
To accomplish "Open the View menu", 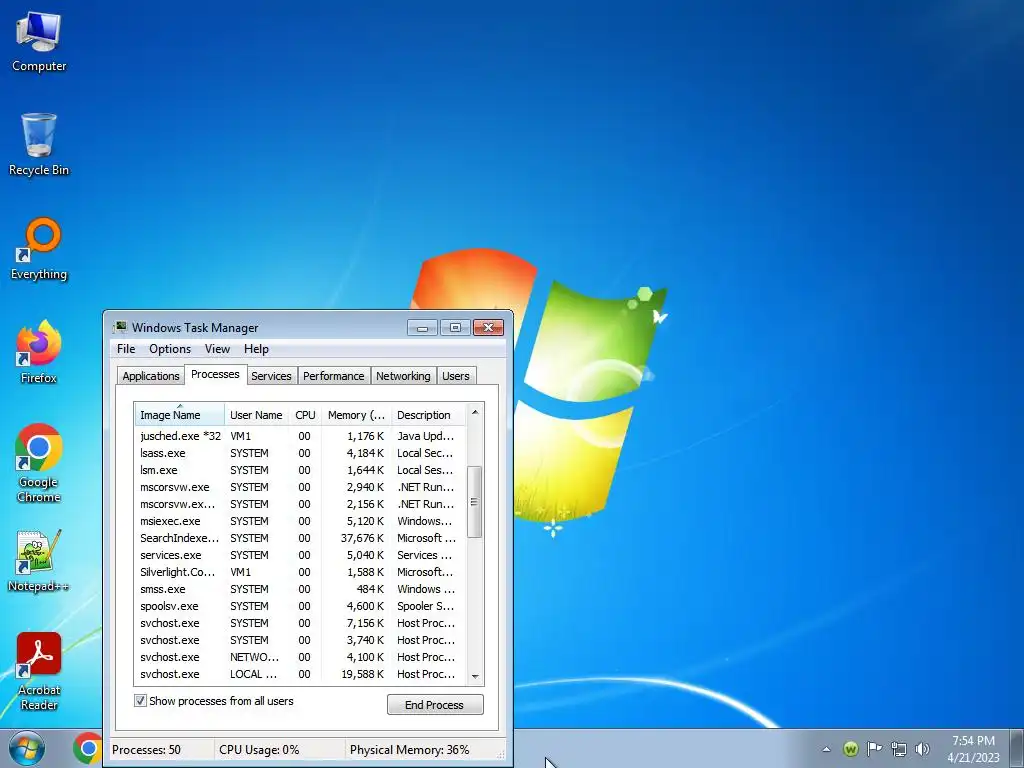I will pos(217,349).
